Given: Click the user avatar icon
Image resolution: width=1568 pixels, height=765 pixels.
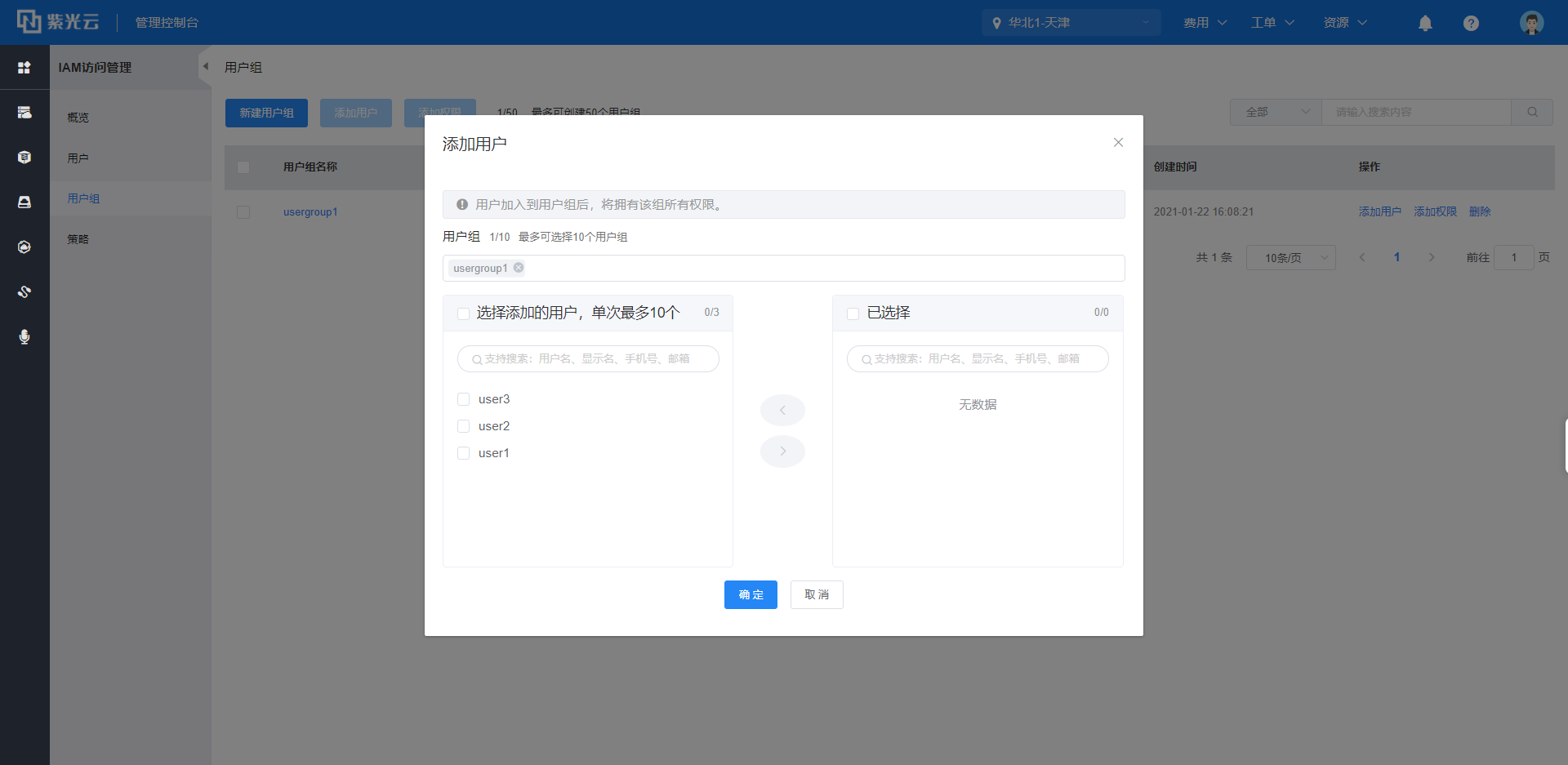Looking at the screenshot, I should (1531, 23).
